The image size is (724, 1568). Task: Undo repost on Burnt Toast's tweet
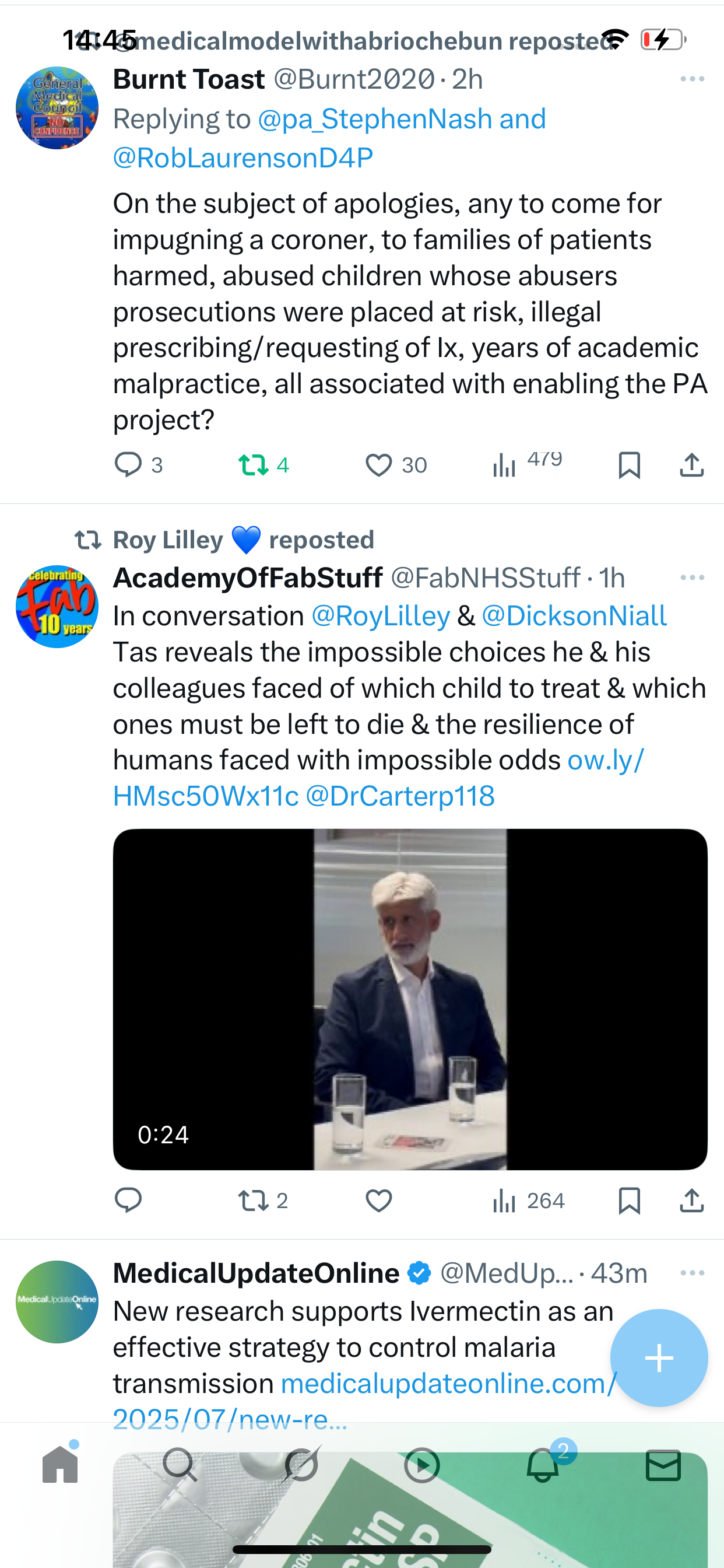pyautogui.click(x=253, y=465)
